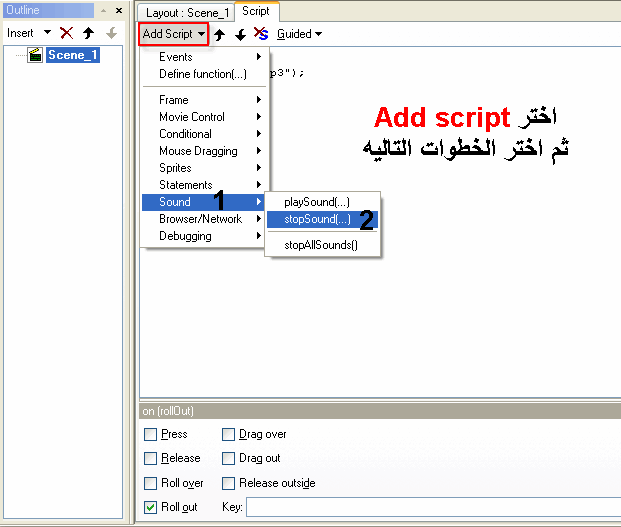Enable the Press event checkbox
The width and height of the screenshot is (621, 527).
[x=150, y=435]
